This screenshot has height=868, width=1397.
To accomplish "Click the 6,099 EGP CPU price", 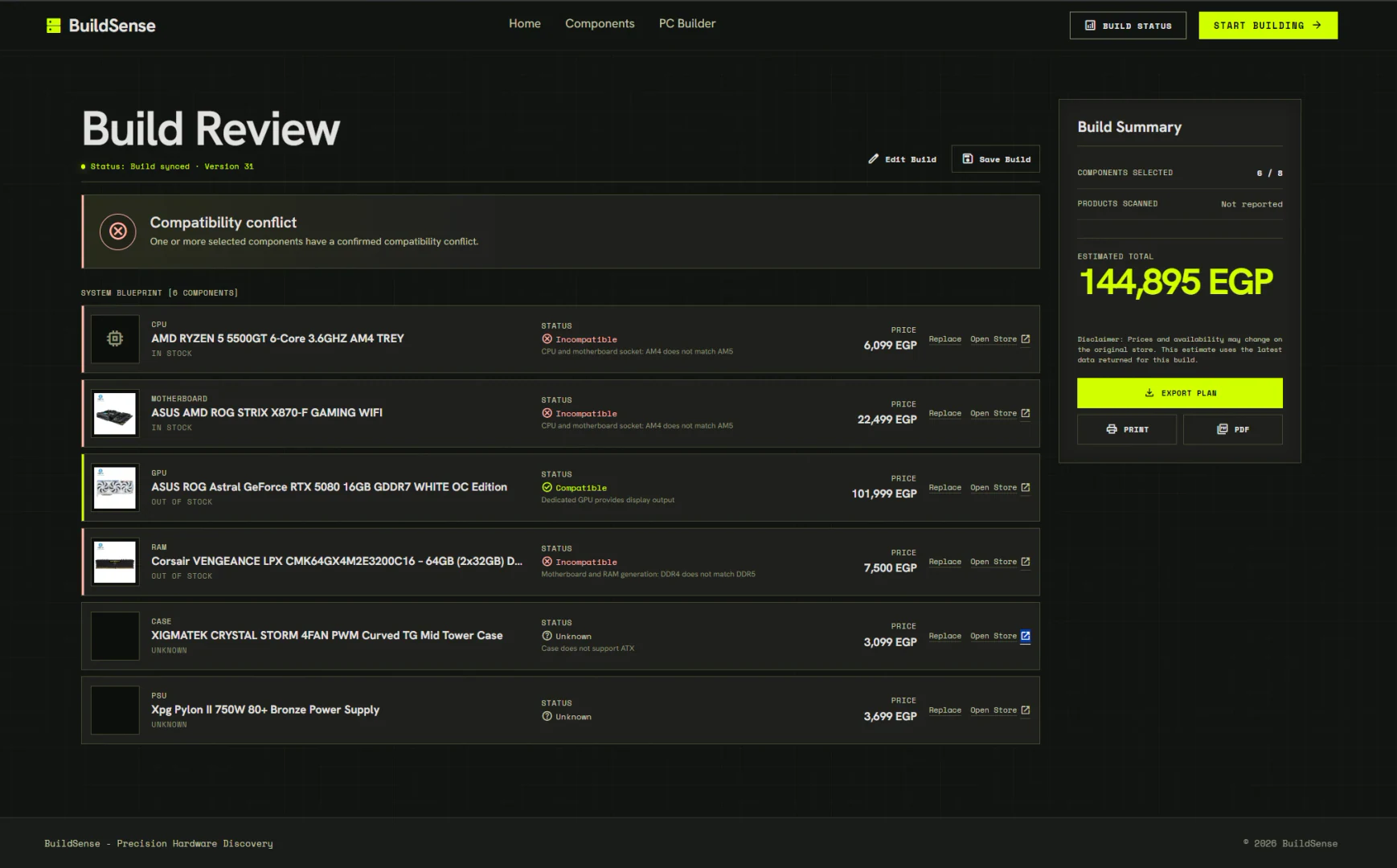I will [890, 346].
